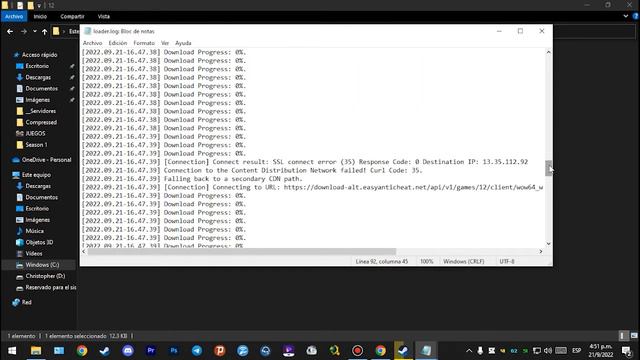The image size is (640, 360).
Task: Select Este equipo in sidebar
Action: pyautogui.click(x=36, y=175)
